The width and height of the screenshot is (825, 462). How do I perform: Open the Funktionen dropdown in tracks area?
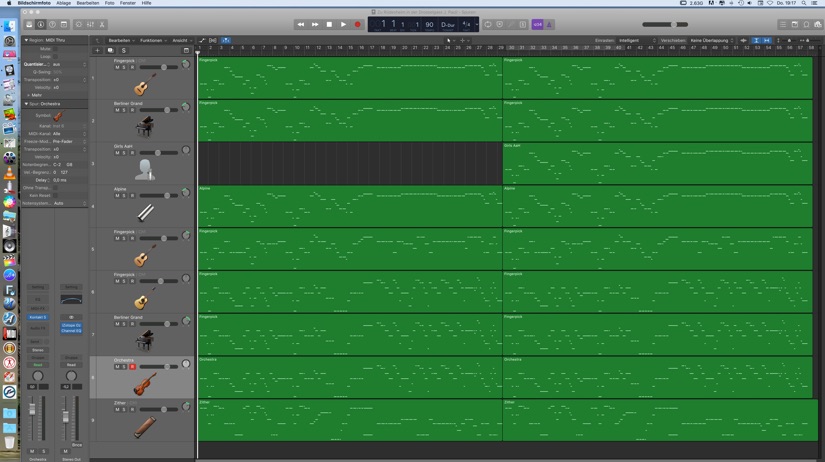pos(153,40)
